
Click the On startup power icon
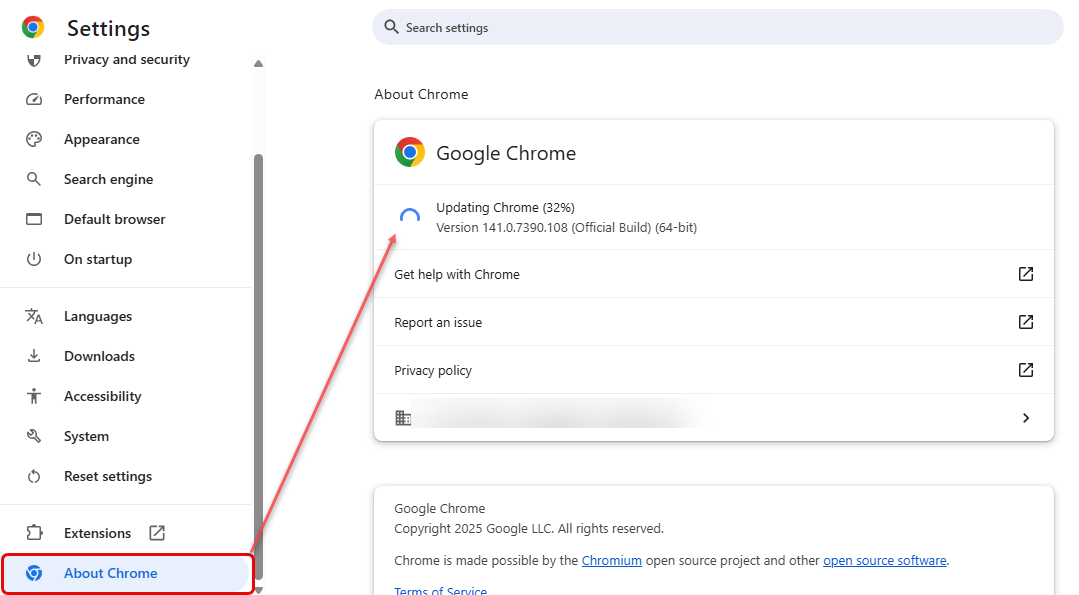34,259
